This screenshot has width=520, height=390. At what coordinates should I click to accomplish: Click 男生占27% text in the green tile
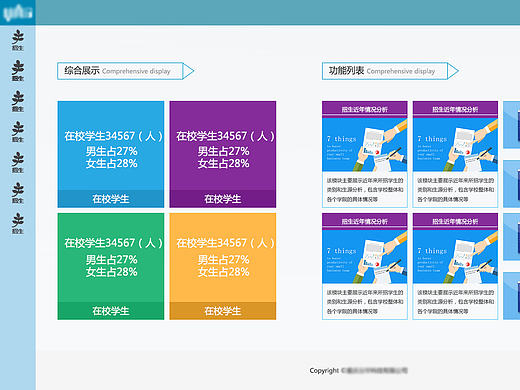(x=112, y=259)
